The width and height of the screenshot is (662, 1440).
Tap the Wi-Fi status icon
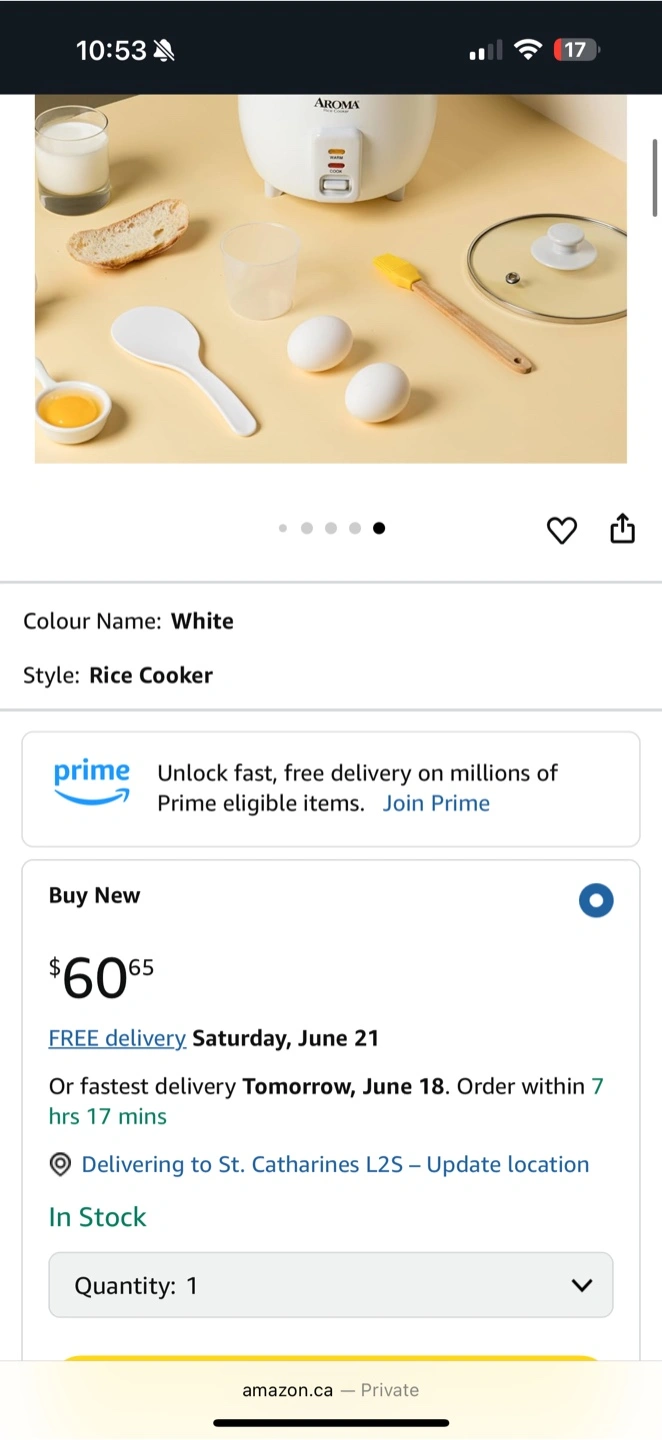(x=527, y=49)
